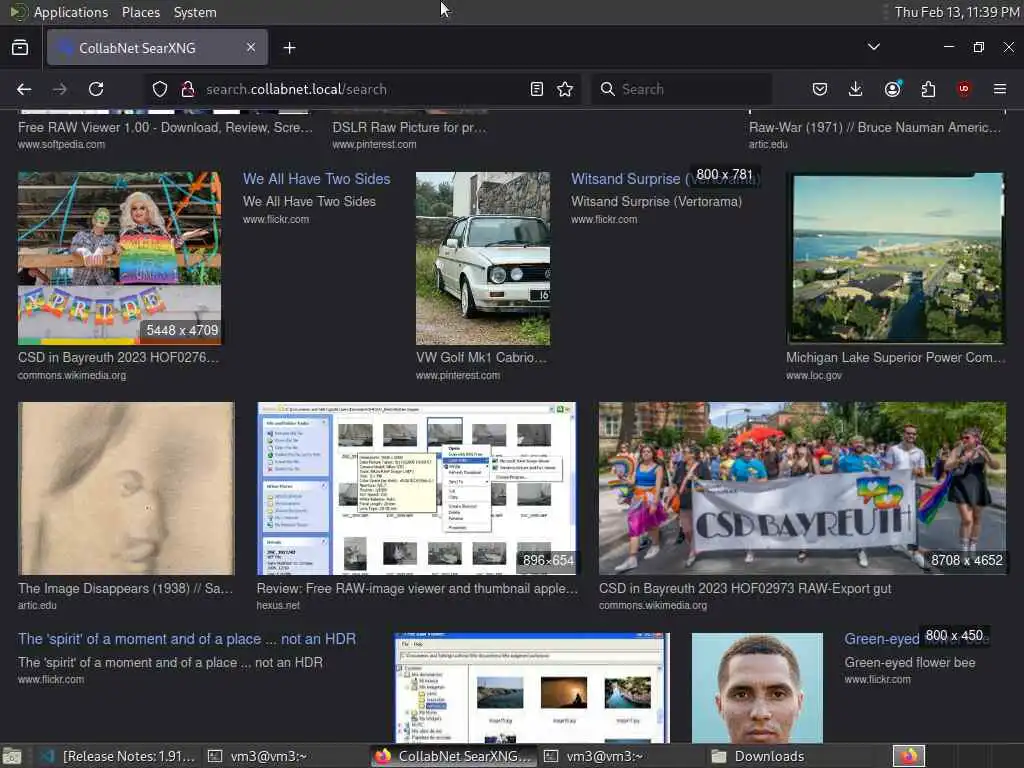Close the CollabNet SearXNG tab
The image size is (1024, 768).
251,47
